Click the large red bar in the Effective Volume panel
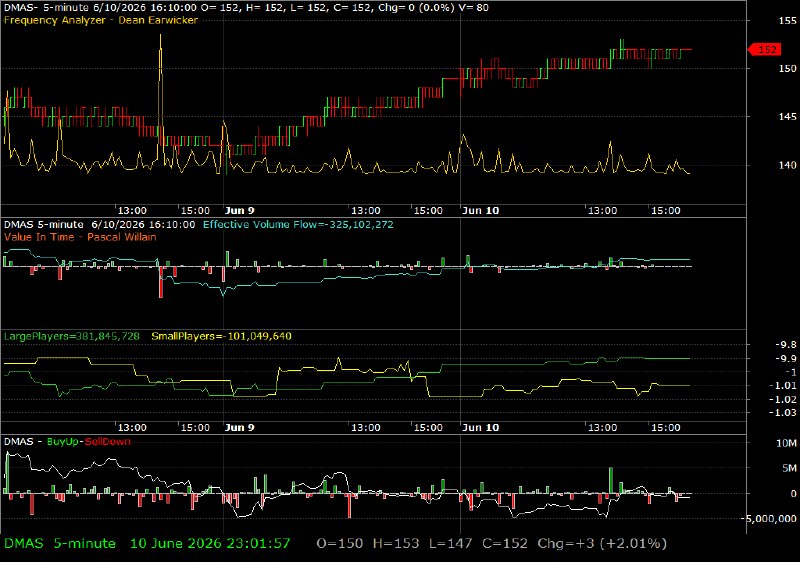This screenshot has height=562, width=800. (x=161, y=282)
